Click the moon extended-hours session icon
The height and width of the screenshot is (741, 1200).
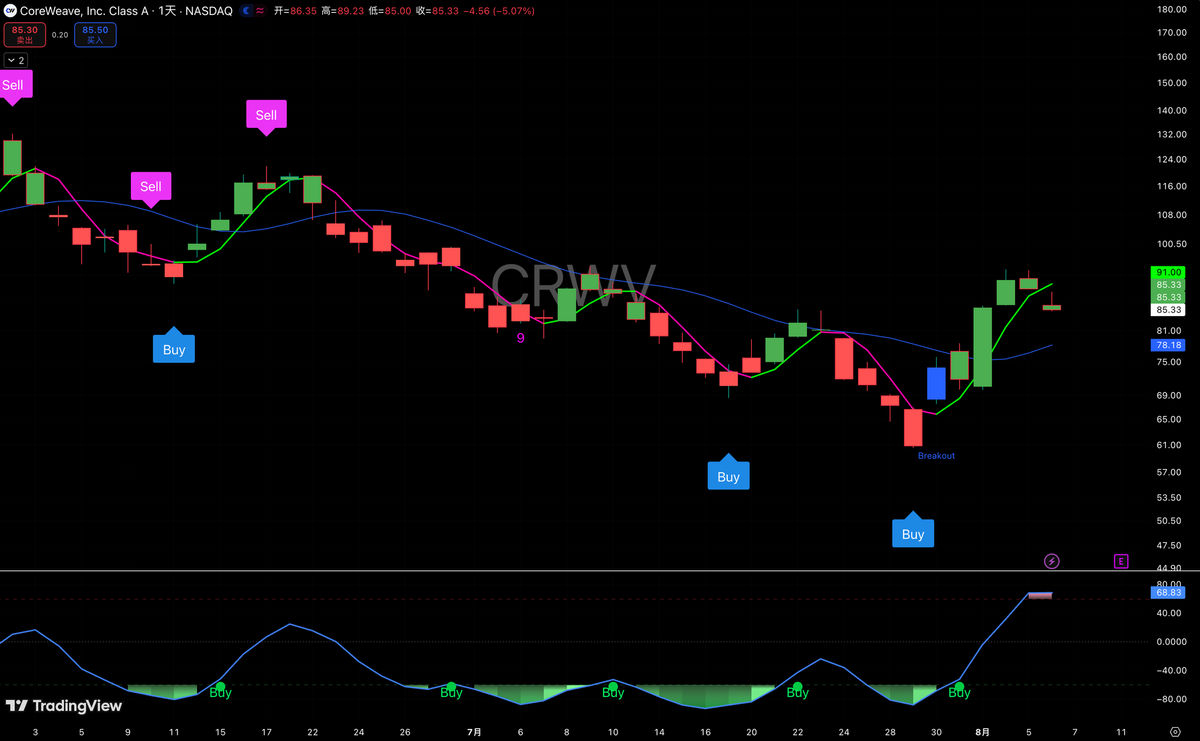[246, 11]
